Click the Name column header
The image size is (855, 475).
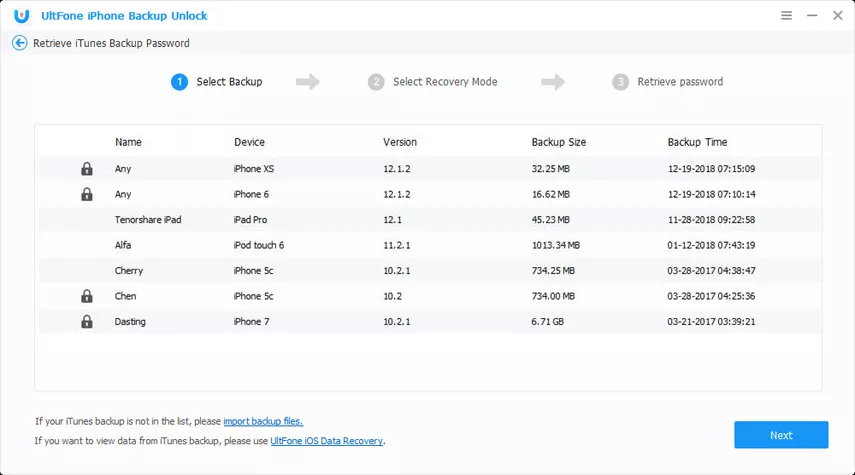coord(128,142)
